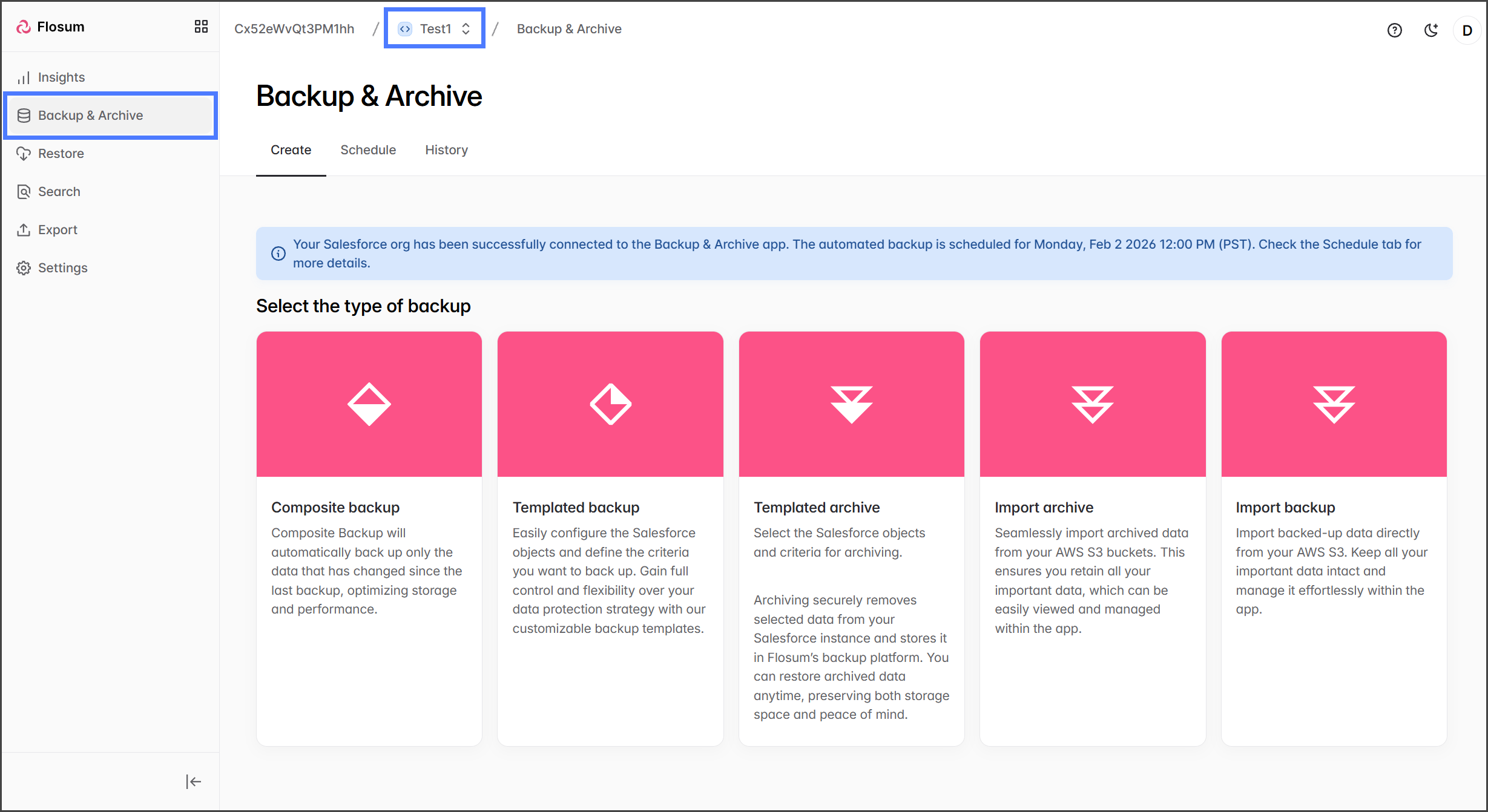Open the apps grid icon beside Flosum
This screenshot has height=812, width=1488.
(x=201, y=27)
